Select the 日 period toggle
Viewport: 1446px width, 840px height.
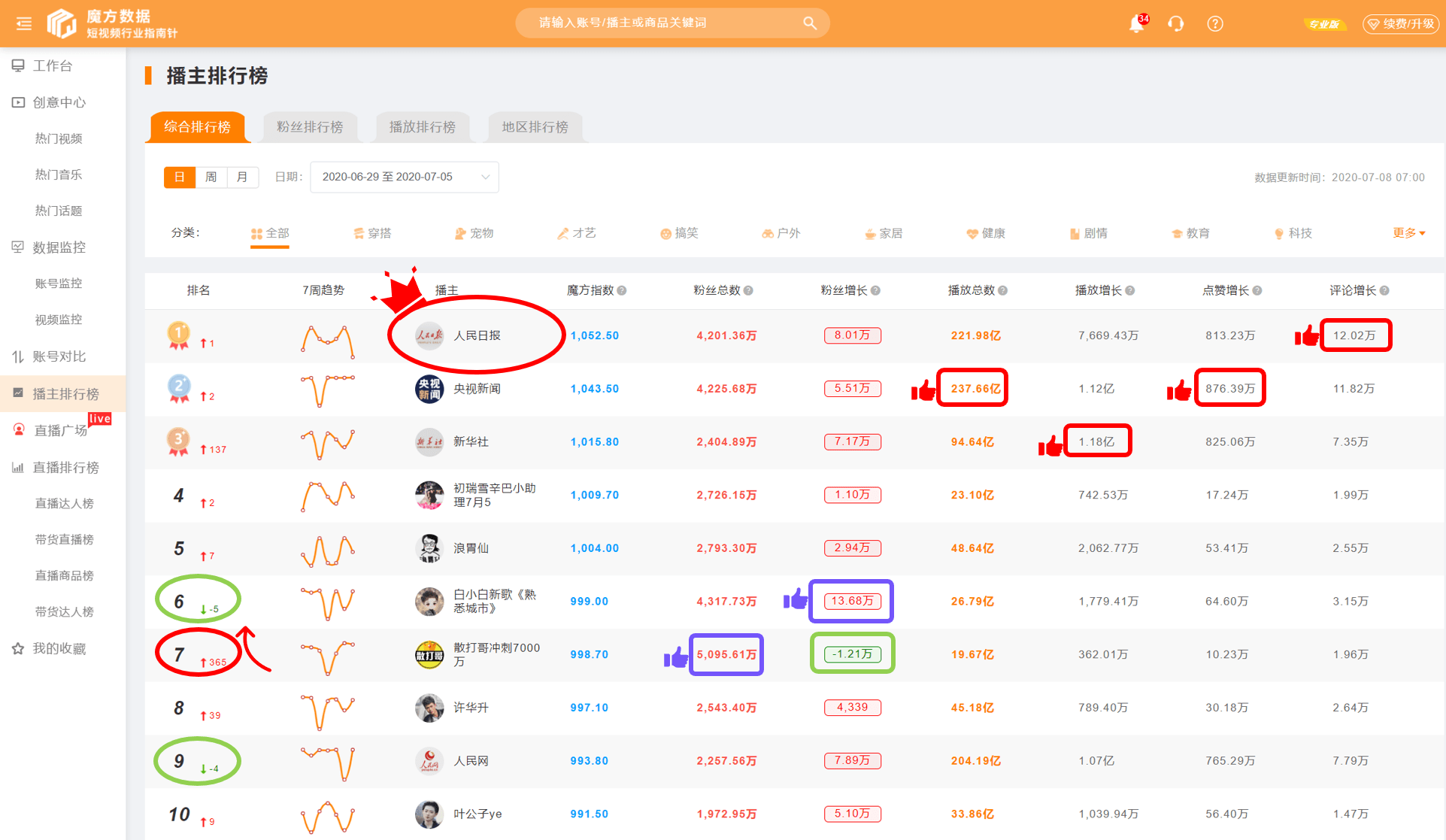point(180,177)
